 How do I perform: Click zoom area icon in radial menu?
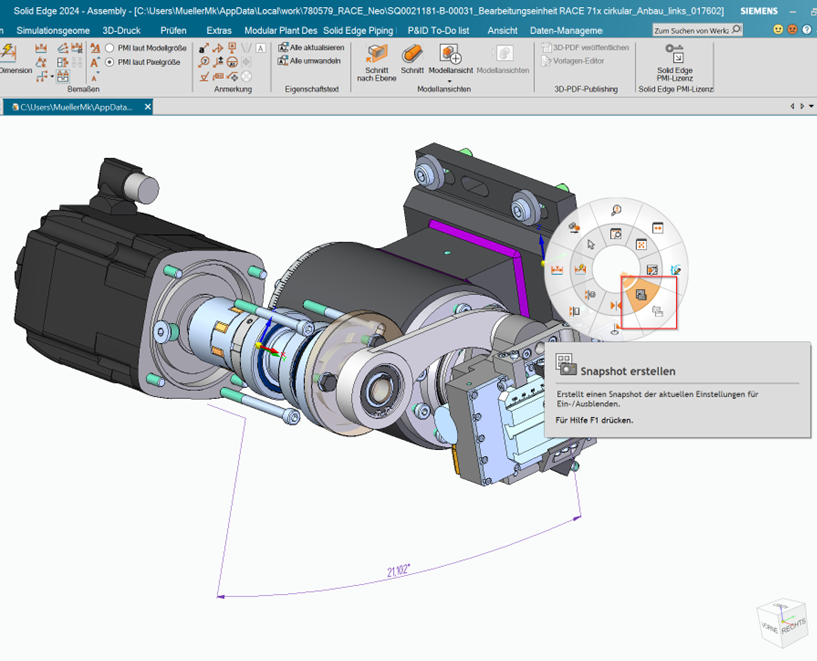click(x=616, y=234)
